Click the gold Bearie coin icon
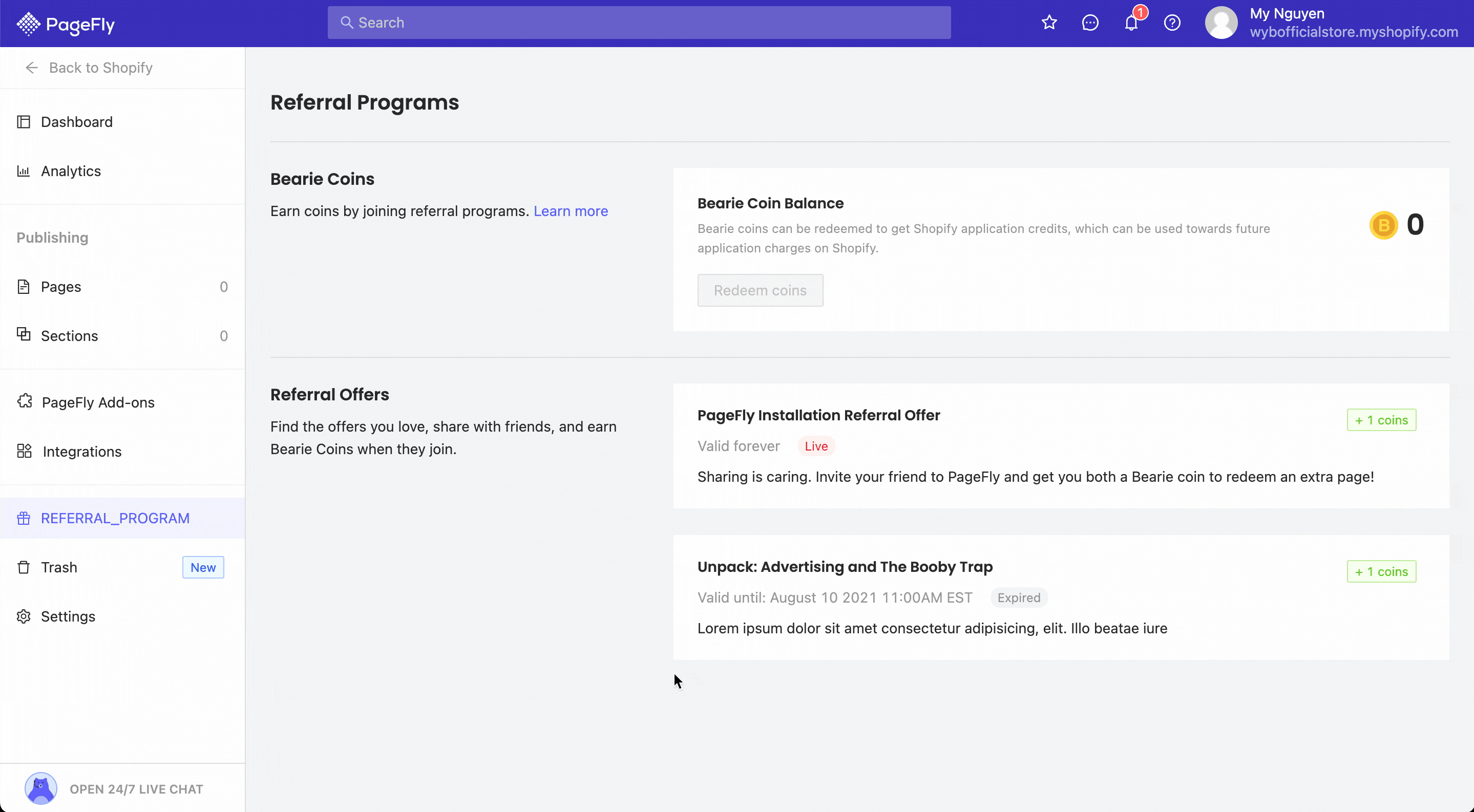This screenshot has height=812, width=1474. point(1383,225)
